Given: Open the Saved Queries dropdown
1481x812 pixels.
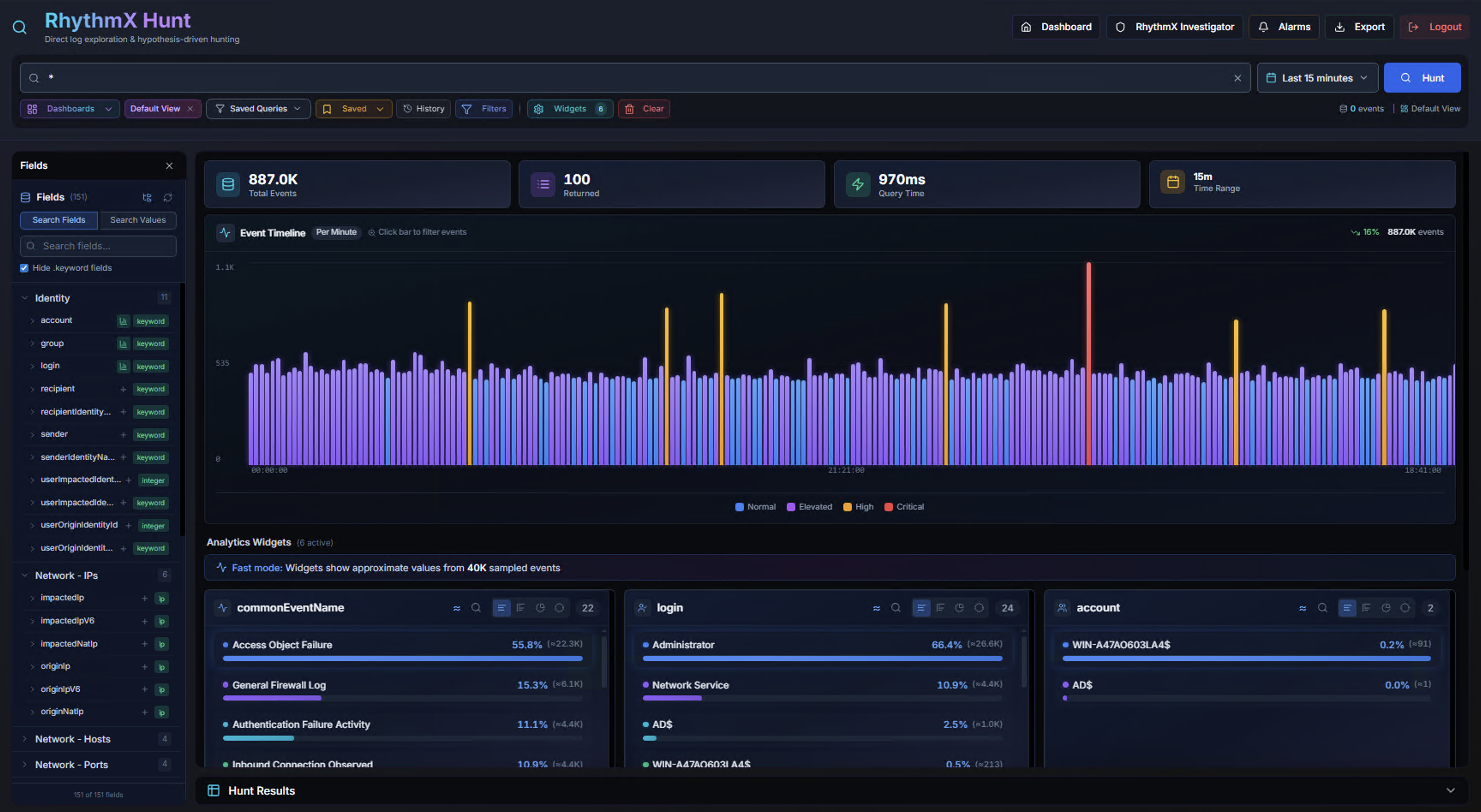Looking at the screenshot, I should (258, 109).
